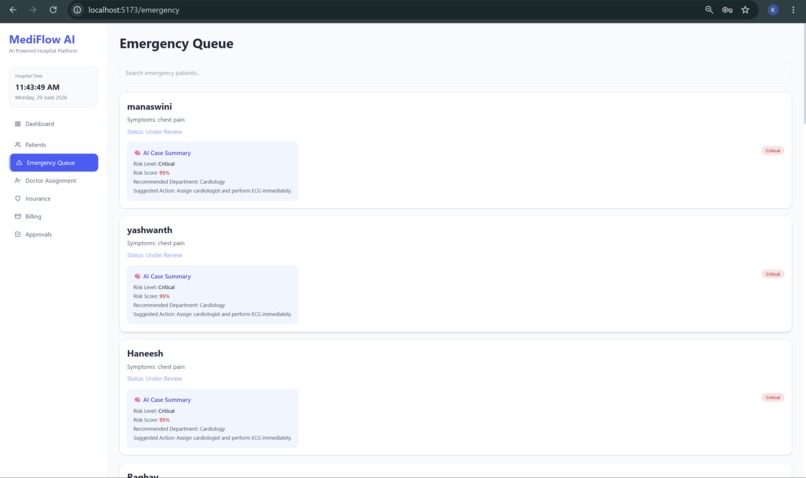The width and height of the screenshot is (806, 478).
Task: Click the site info icon in address bar
Action: 77,10
